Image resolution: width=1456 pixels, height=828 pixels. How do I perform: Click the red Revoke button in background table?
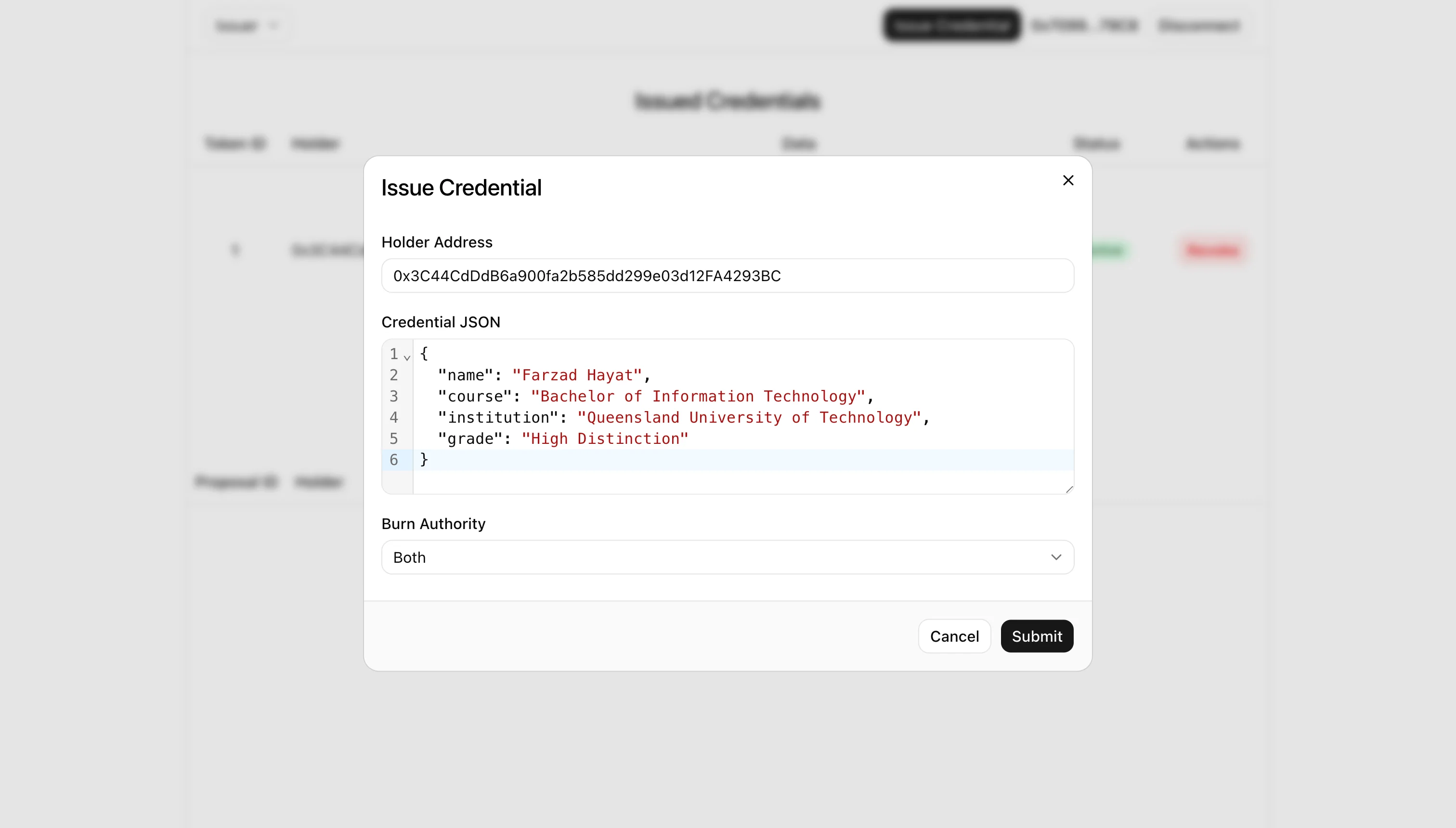coord(1212,250)
